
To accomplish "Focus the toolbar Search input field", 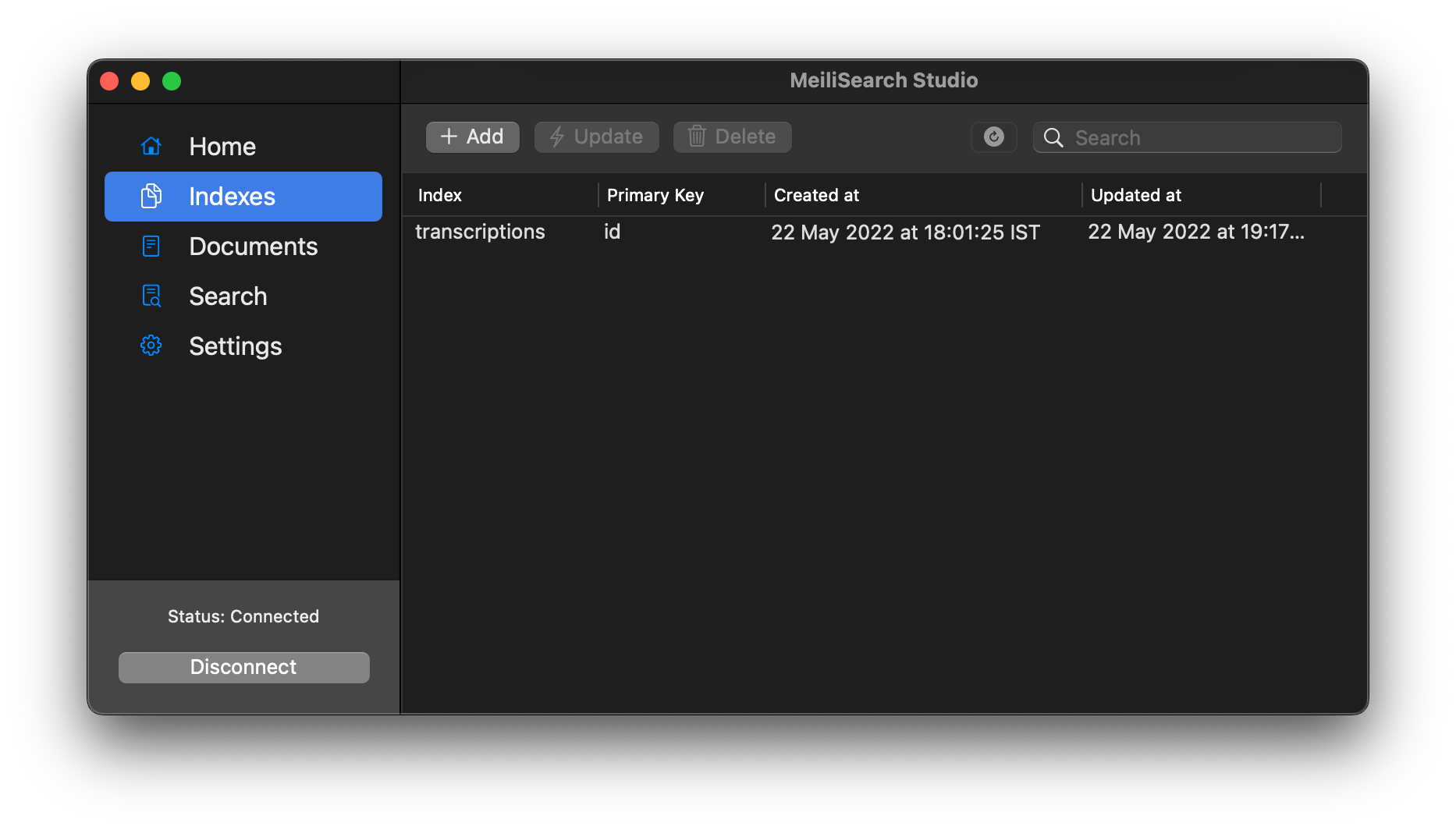I will point(1187,138).
